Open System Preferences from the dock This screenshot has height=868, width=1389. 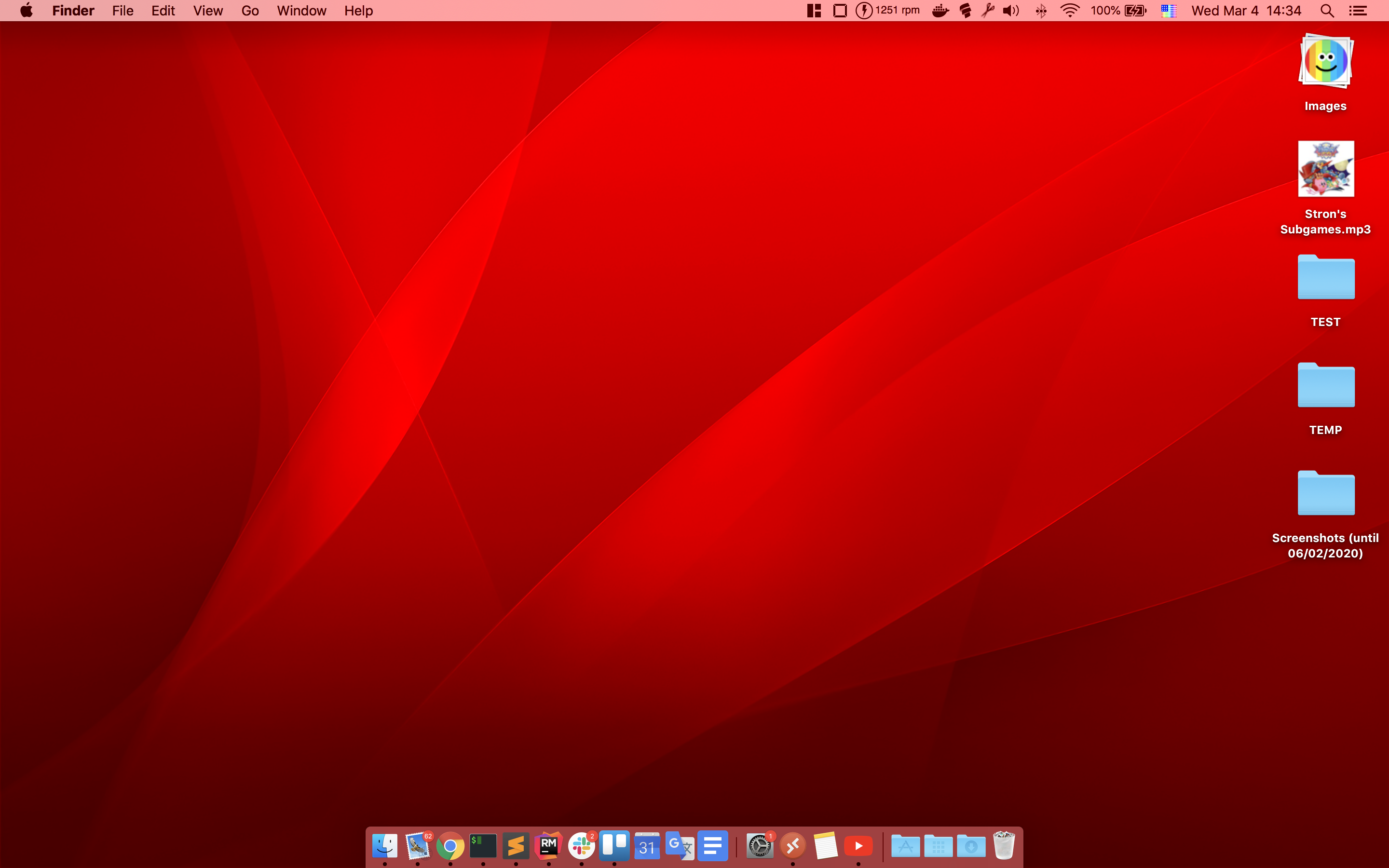[x=759, y=846]
